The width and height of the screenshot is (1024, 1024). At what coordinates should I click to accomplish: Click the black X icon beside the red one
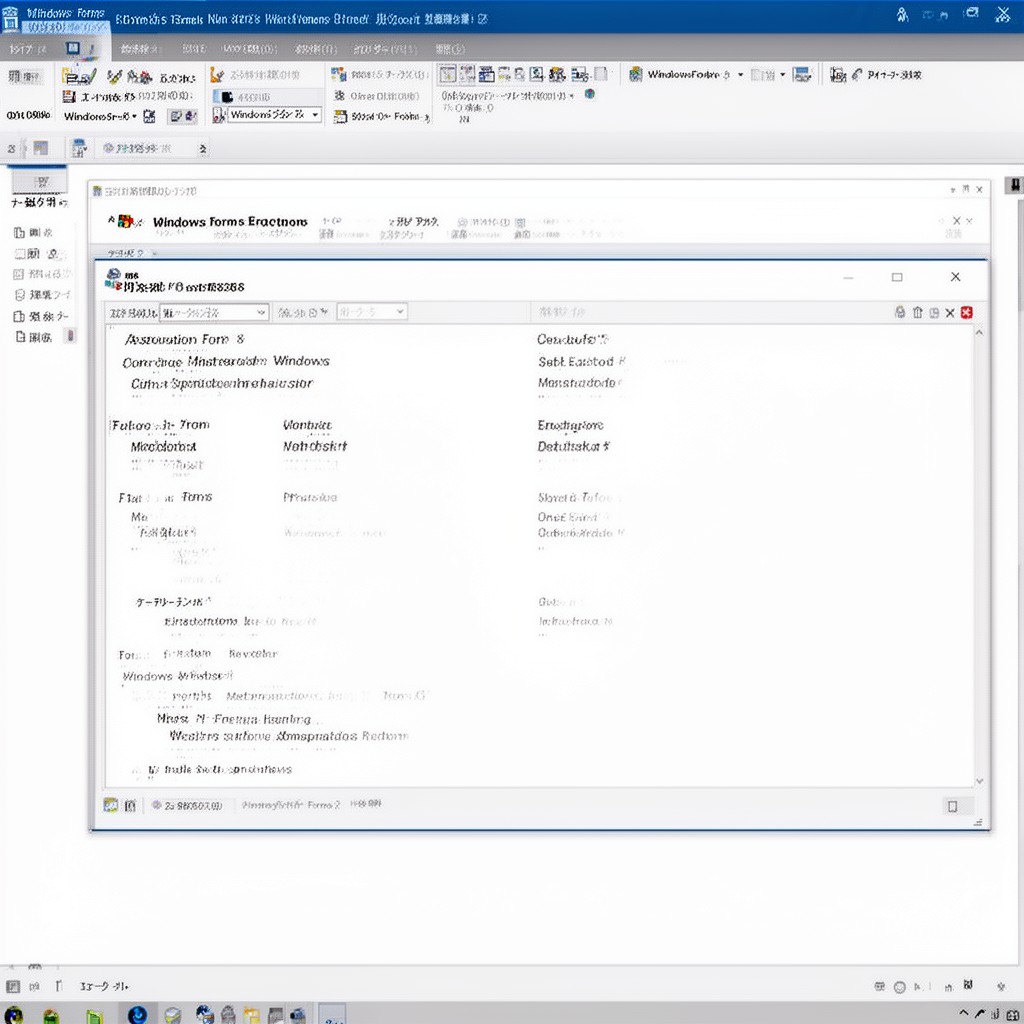[950, 313]
